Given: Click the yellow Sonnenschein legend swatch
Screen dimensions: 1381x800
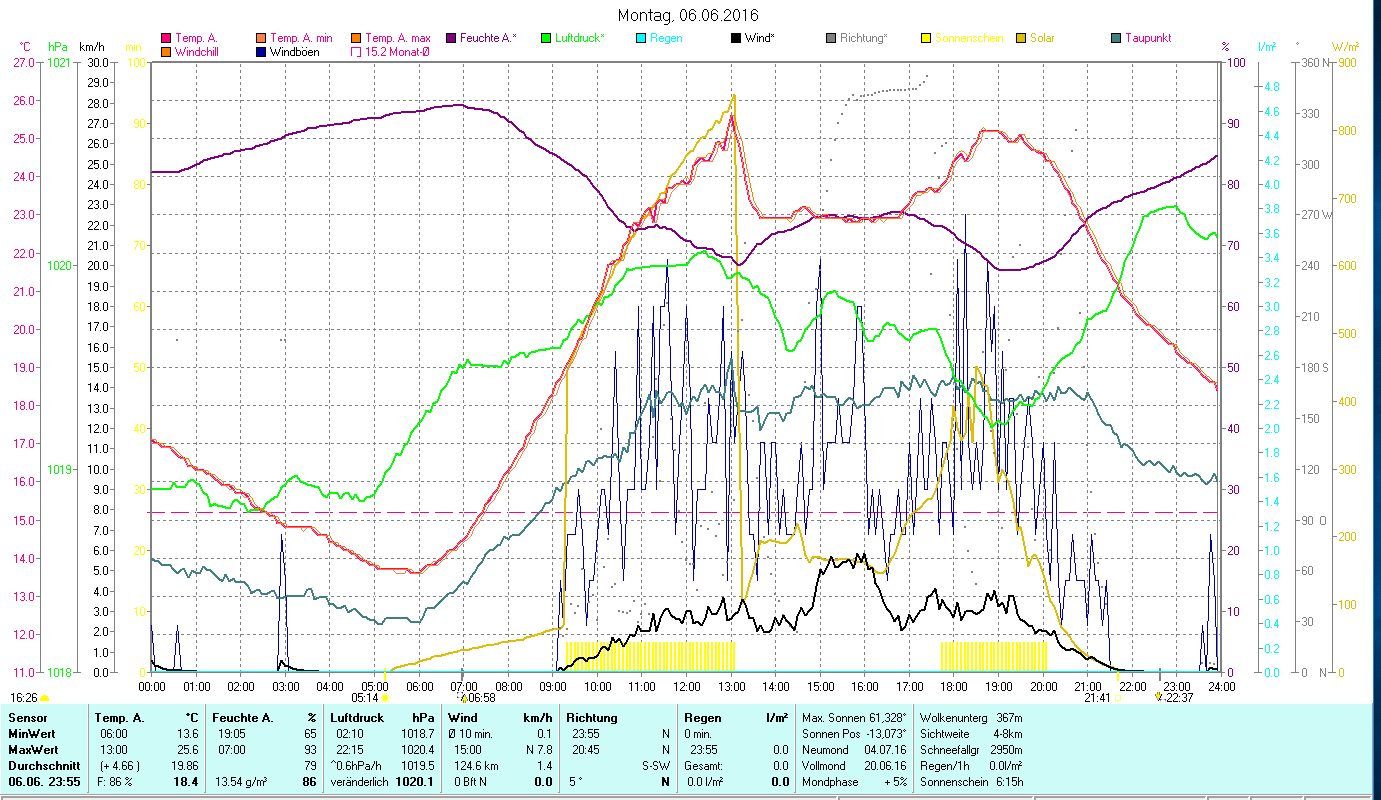Looking at the screenshot, I should (926, 39).
